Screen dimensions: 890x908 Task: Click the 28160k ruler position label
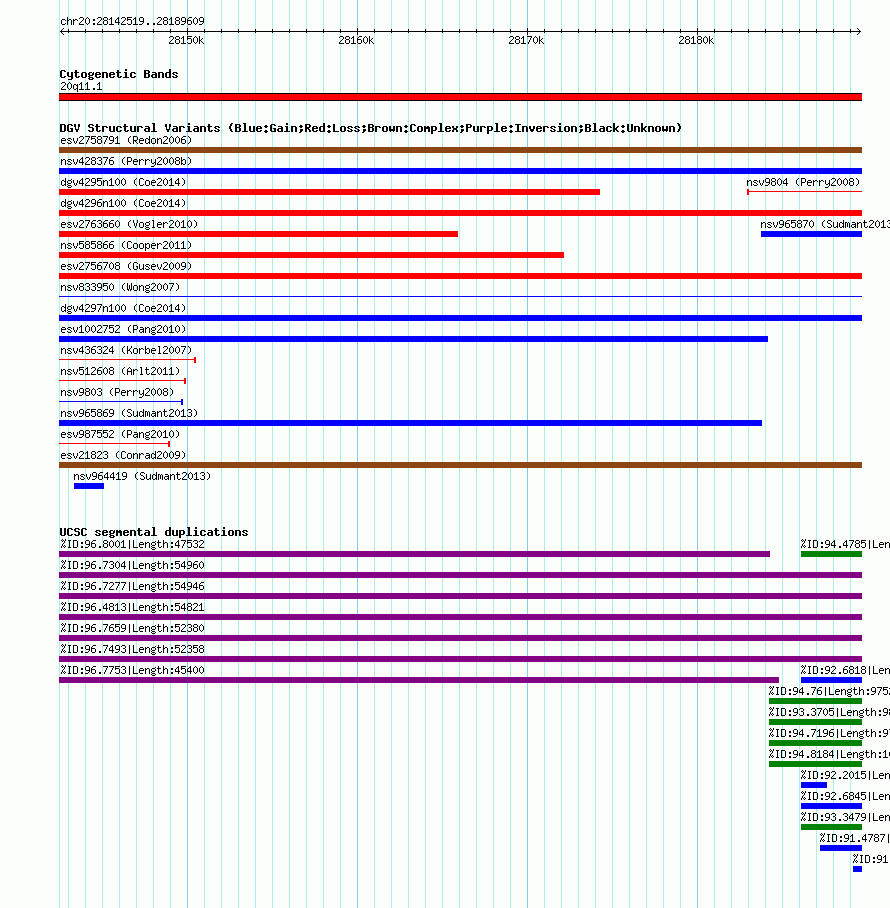356,40
